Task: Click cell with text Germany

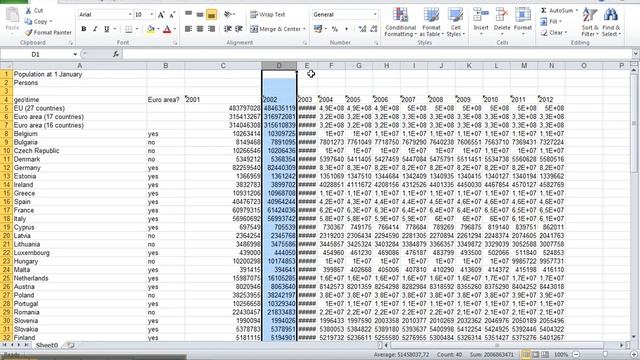Action: 80,168
